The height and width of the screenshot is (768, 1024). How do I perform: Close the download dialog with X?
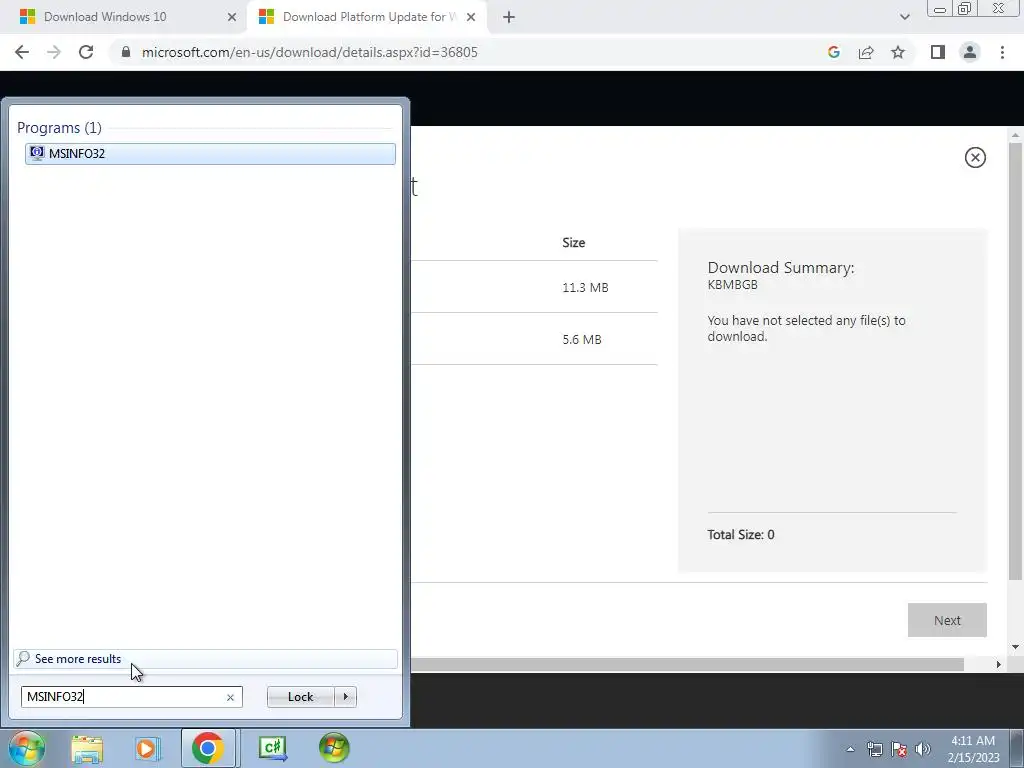coord(975,157)
